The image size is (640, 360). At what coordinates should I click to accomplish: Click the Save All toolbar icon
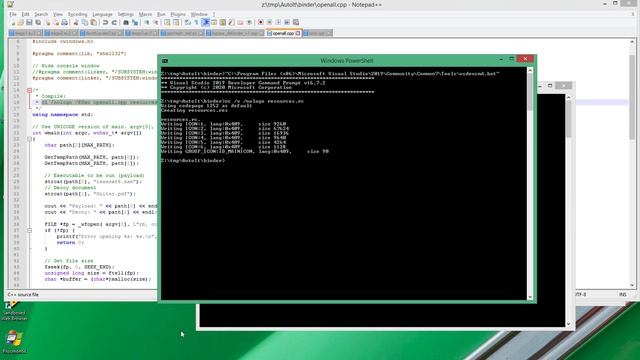click(38, 22)
